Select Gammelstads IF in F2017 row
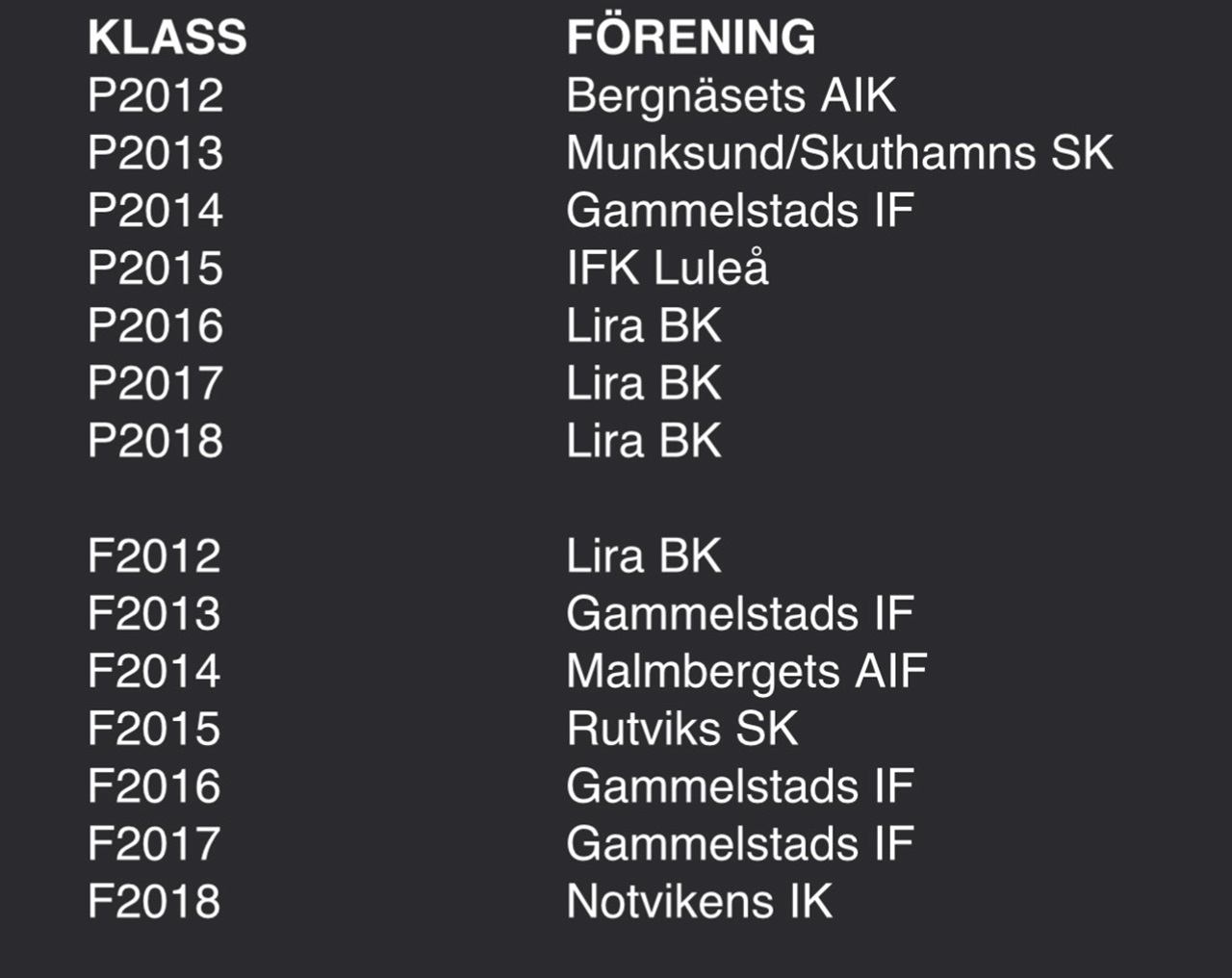The image size is (1232, 978). 740,844
